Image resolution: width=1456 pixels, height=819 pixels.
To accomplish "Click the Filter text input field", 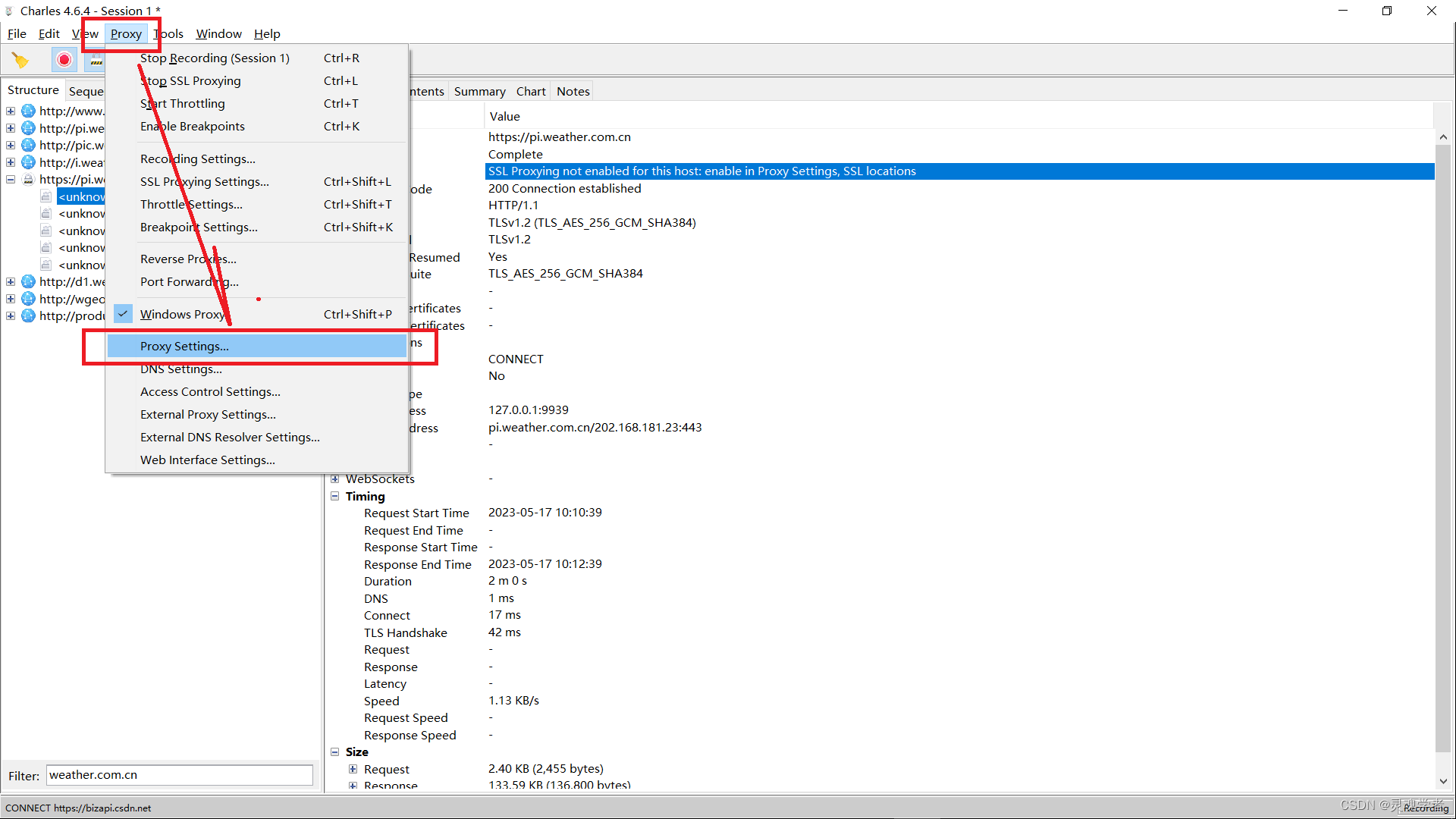I will (180, 775).
